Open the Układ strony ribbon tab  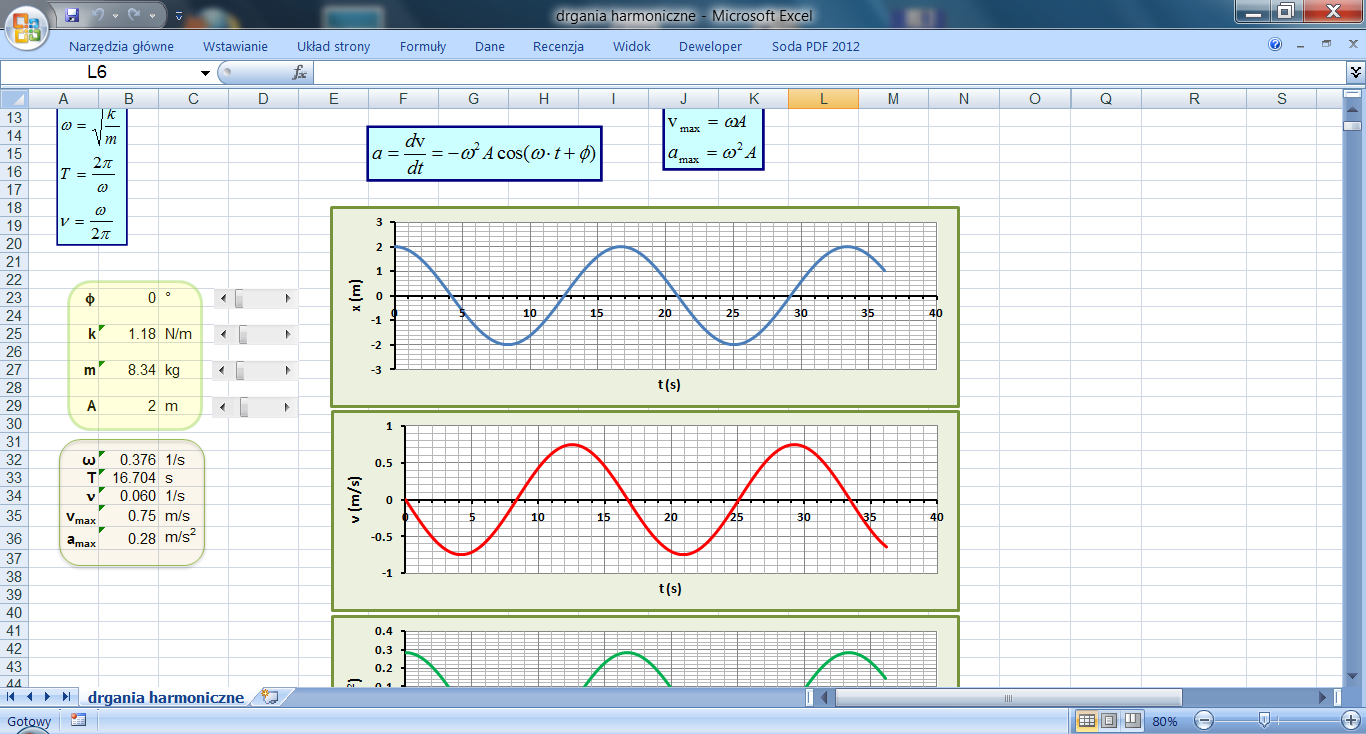coord(333,46)
